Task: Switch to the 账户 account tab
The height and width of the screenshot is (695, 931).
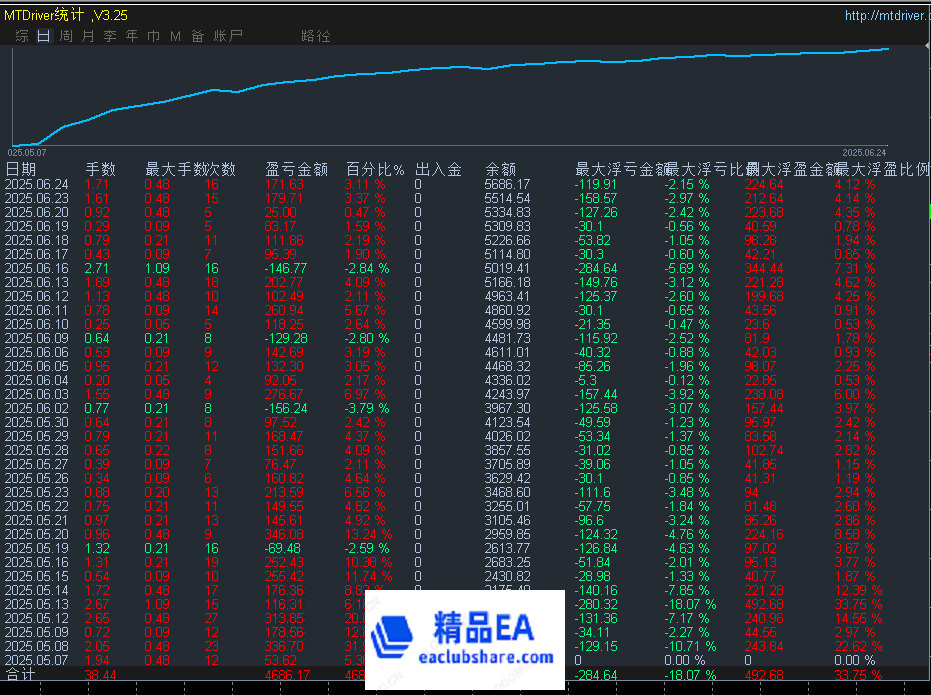Action: tap(228, 36)
